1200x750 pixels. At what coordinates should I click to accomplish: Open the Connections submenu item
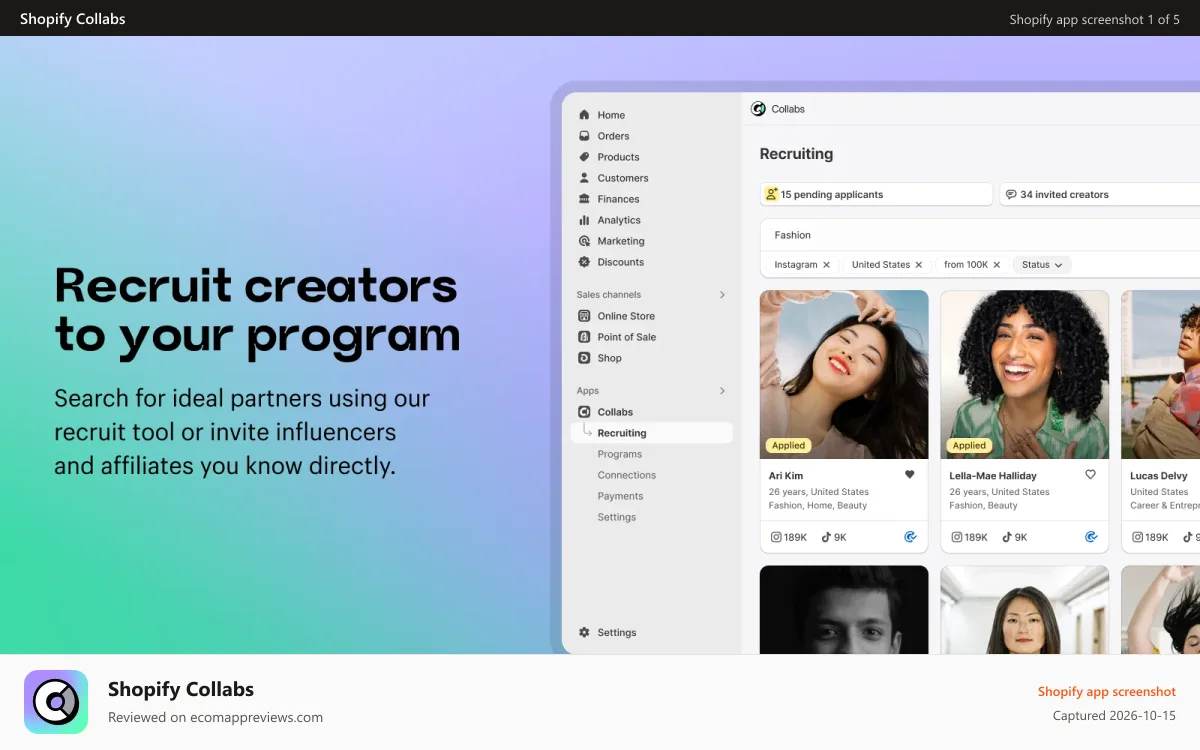pos(627,475)
